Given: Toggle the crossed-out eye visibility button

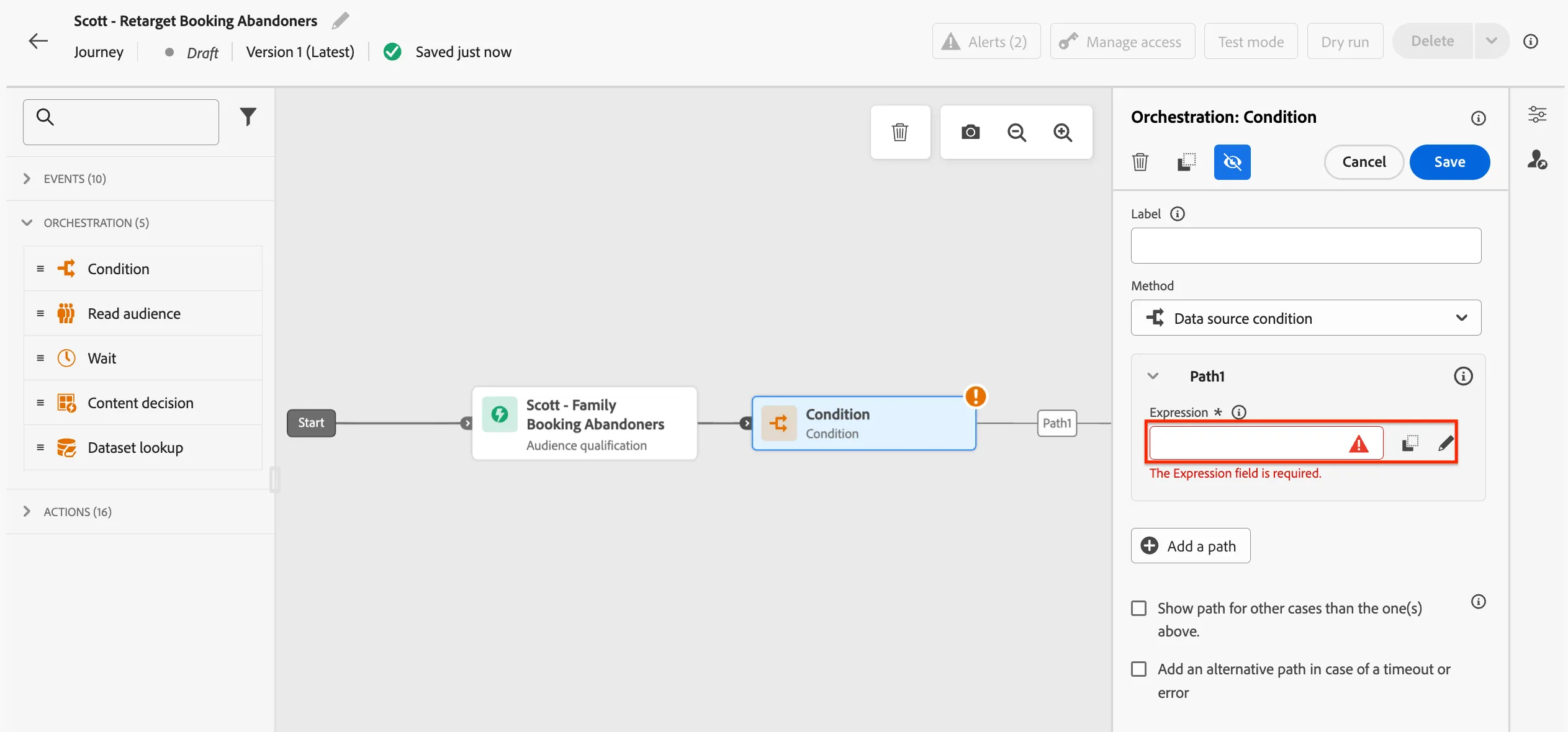Looking at the screenshot, I should coord(1232,162).
